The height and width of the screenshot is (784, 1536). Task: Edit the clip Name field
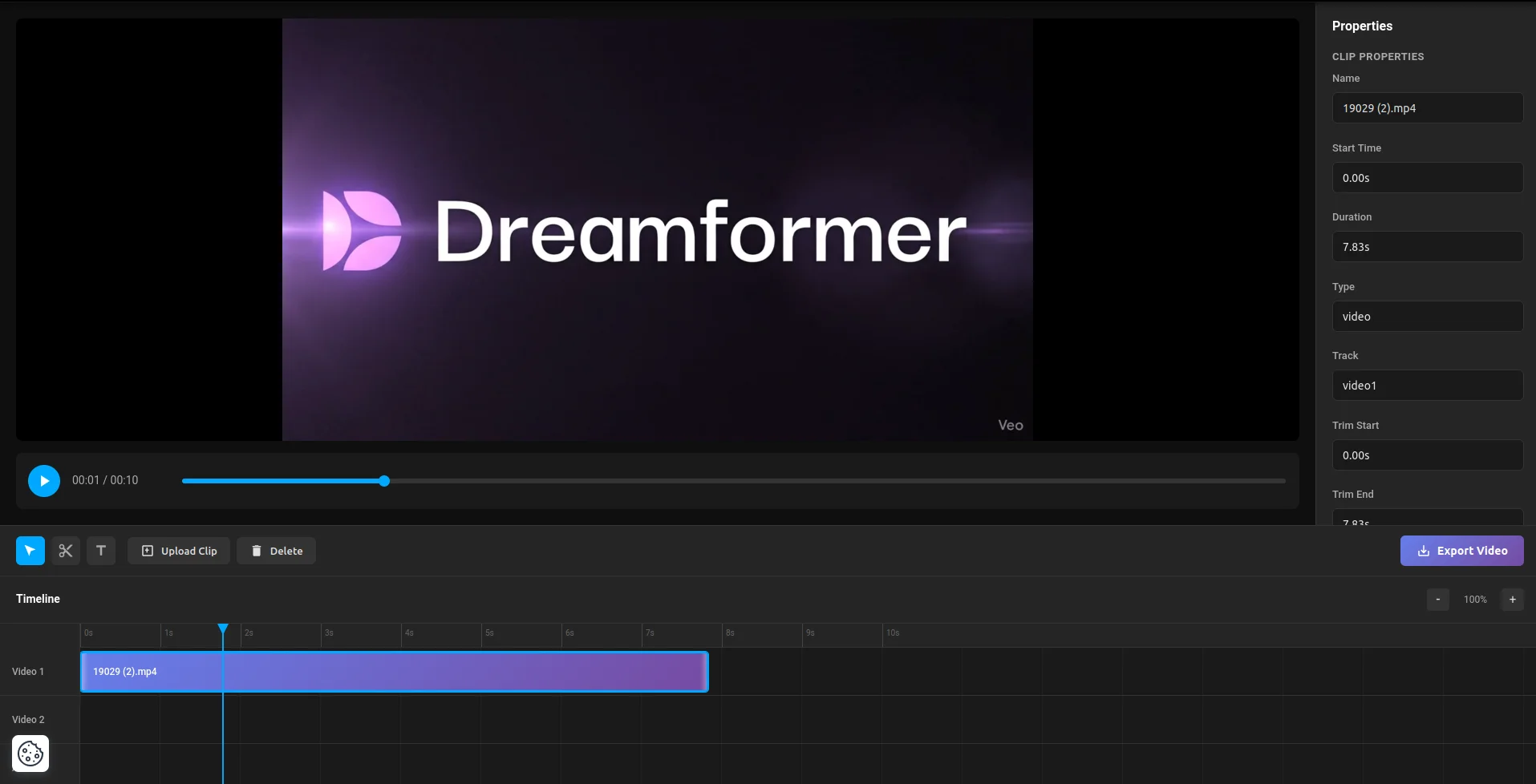click(1427, 107)
